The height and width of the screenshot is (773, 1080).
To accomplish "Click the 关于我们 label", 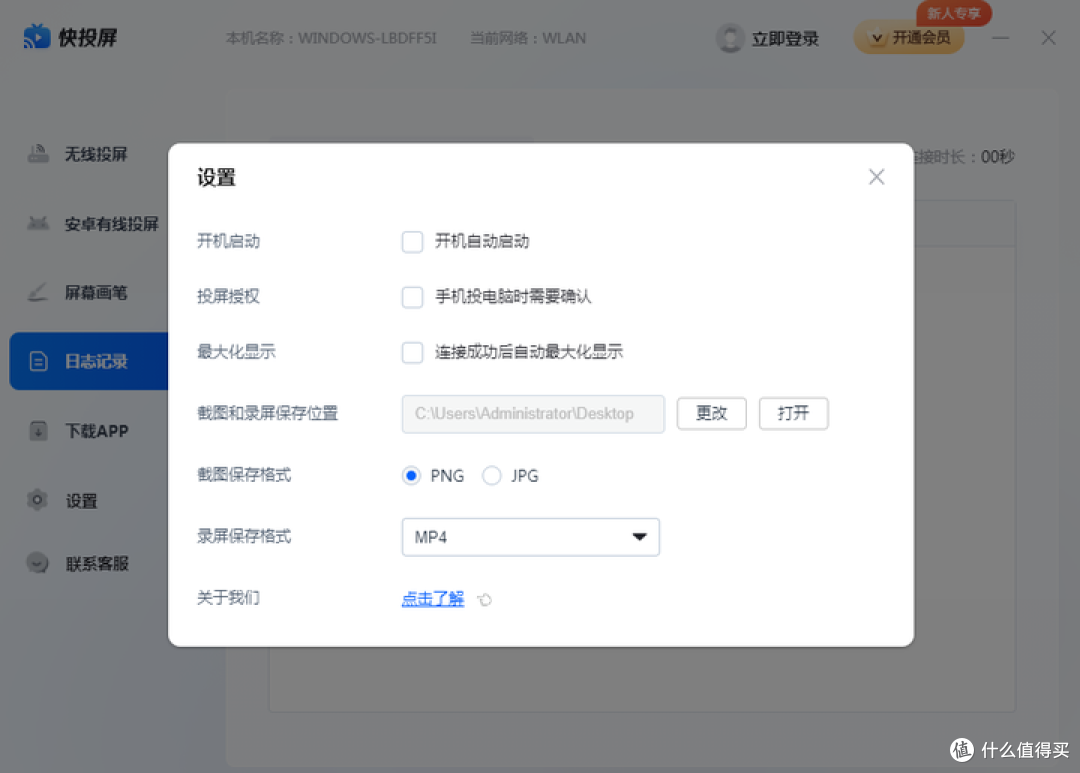I will point(228,597).
